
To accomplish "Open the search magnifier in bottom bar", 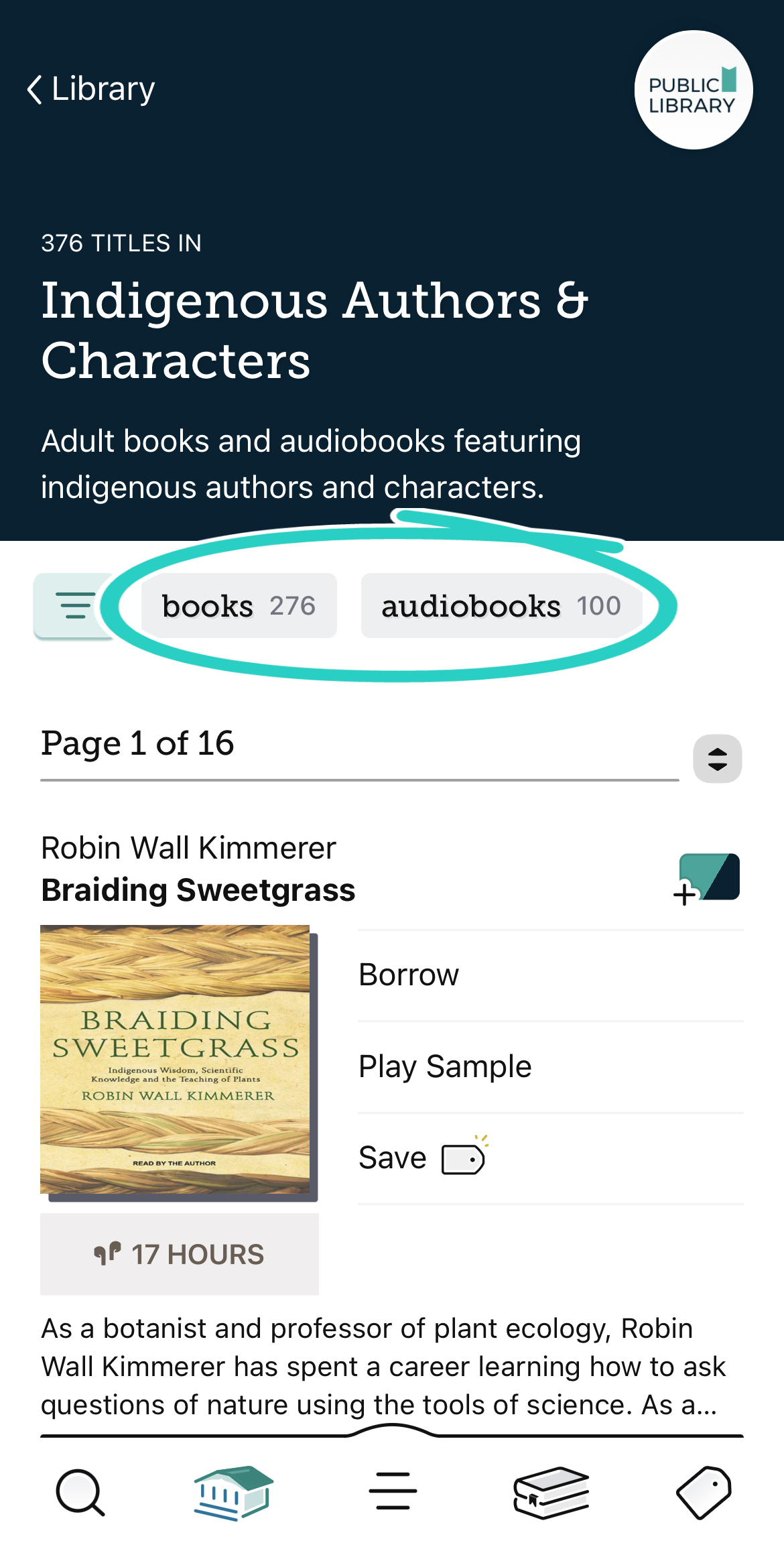I will pos(80,1493).
